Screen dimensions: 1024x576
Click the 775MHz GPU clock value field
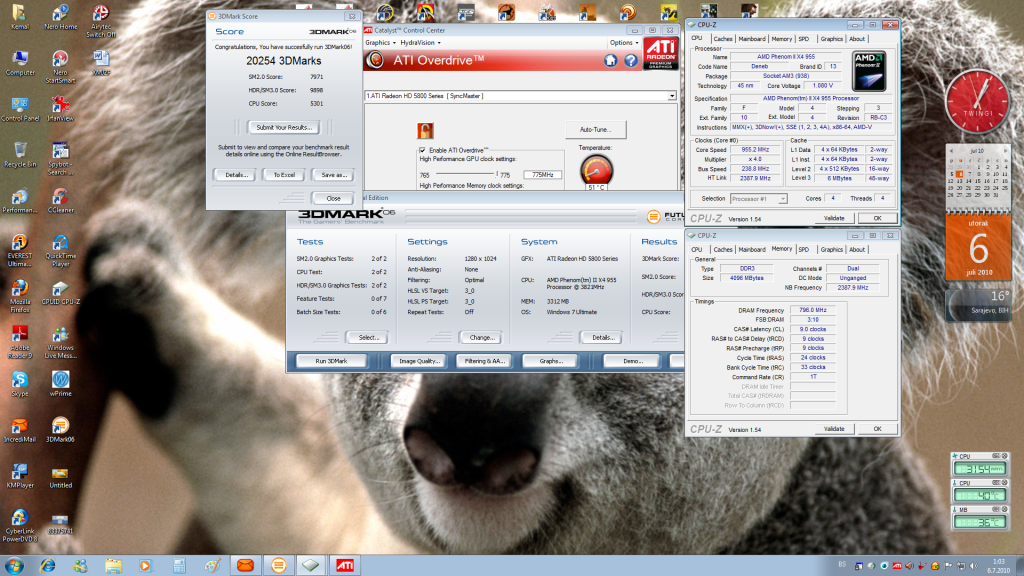click(x=542, y=175)
